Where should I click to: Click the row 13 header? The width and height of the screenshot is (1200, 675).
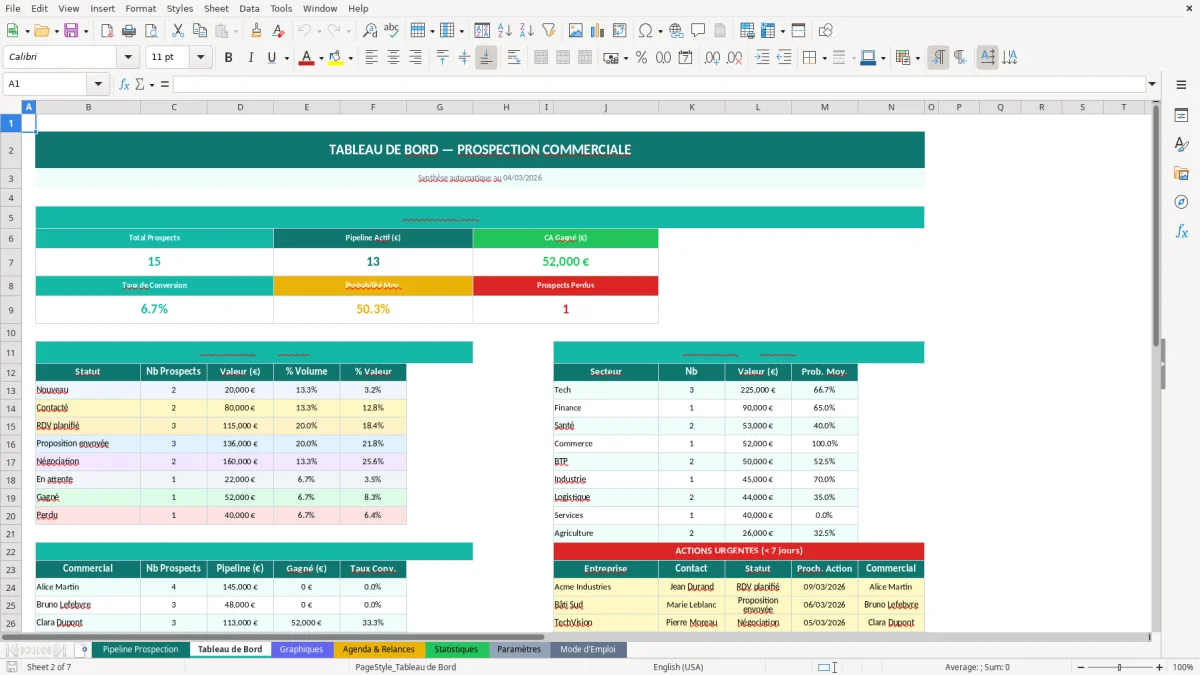click(x=11, y=390)
